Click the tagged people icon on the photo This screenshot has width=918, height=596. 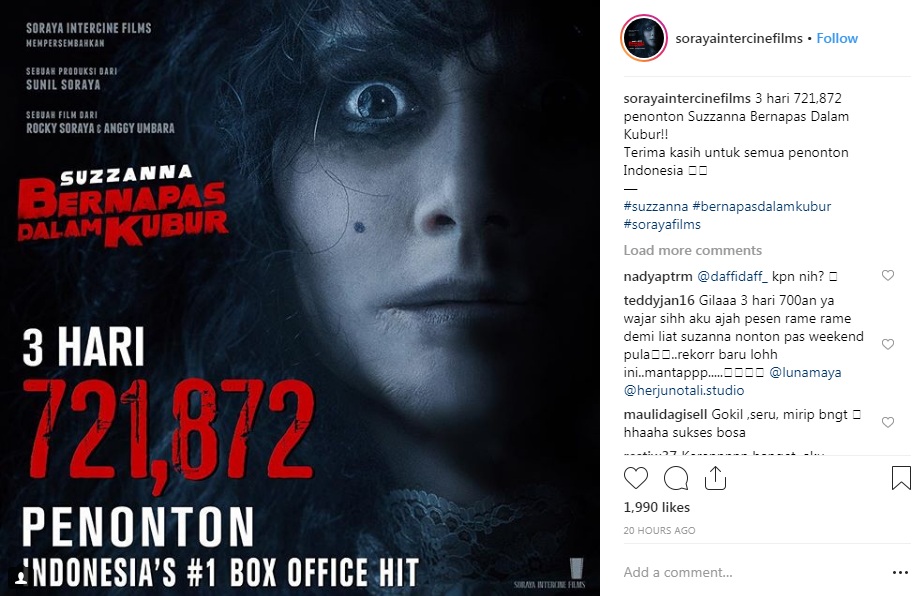coord(21,577)
